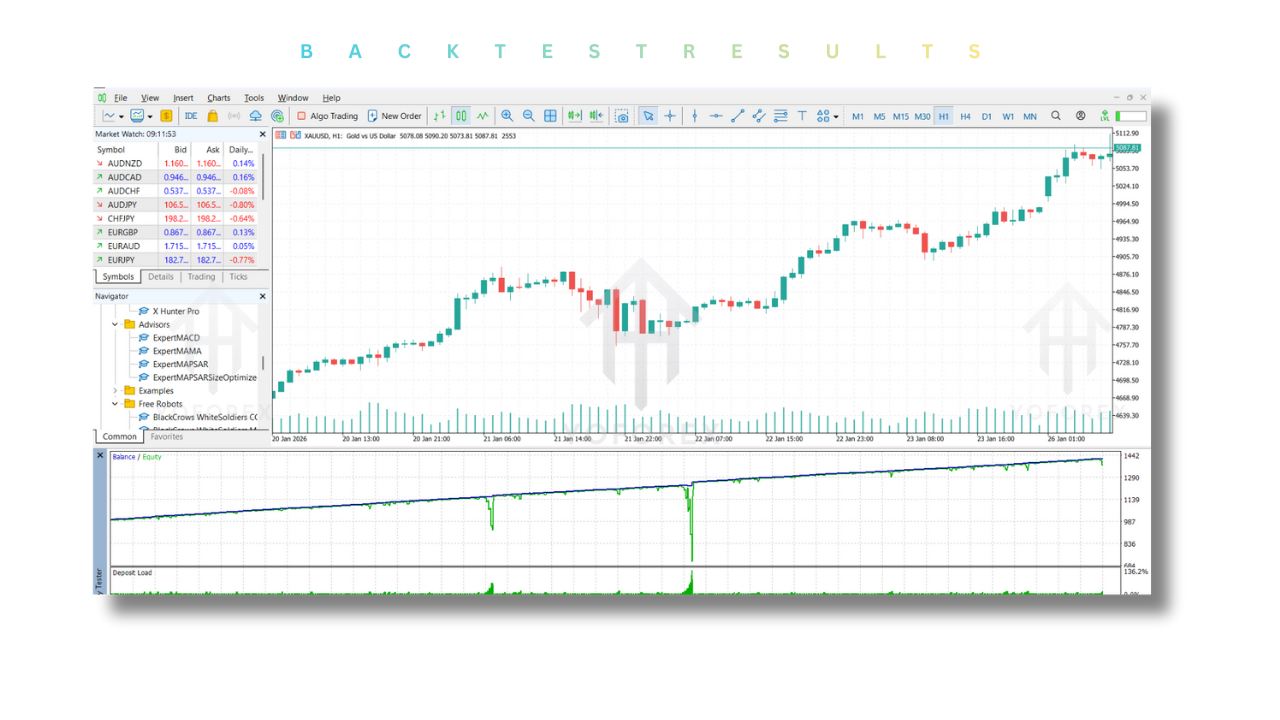Select the text label tool
Screen dimensions: 1280x720
(801, 116)
